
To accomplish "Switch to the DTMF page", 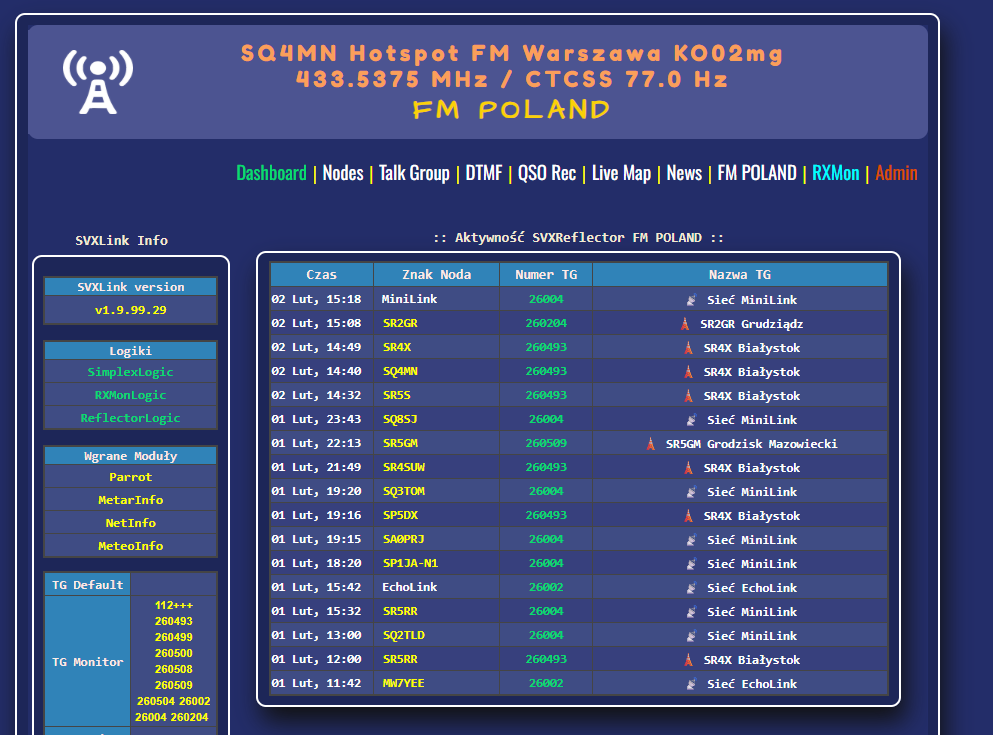I will click(484, 173).
